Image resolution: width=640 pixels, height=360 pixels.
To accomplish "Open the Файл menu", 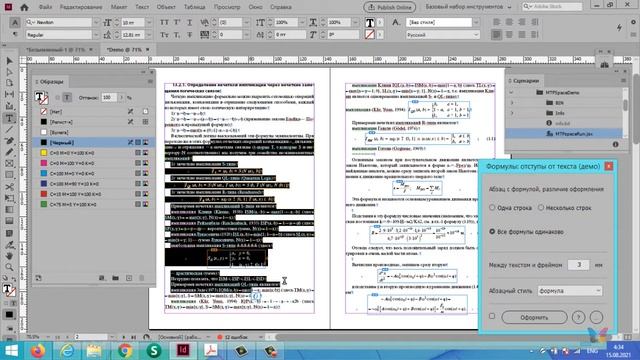I will click(45, 7).
